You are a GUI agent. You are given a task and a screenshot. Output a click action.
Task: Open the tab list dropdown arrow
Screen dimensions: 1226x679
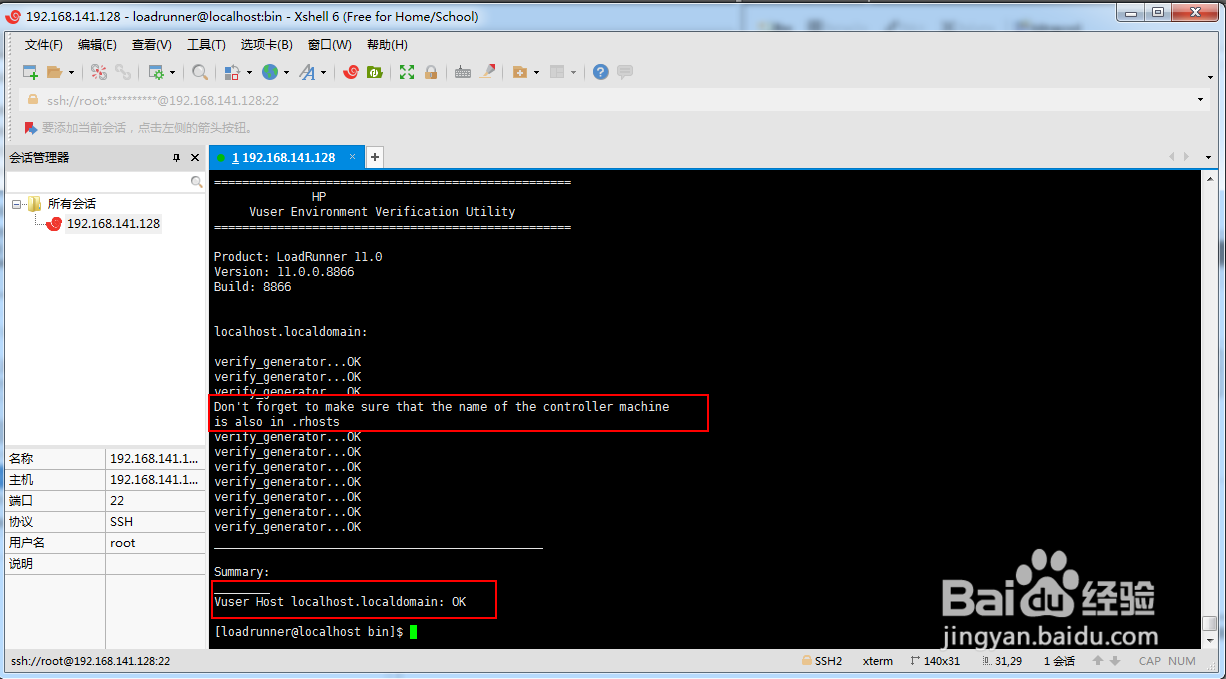[x=1208, y=157]
